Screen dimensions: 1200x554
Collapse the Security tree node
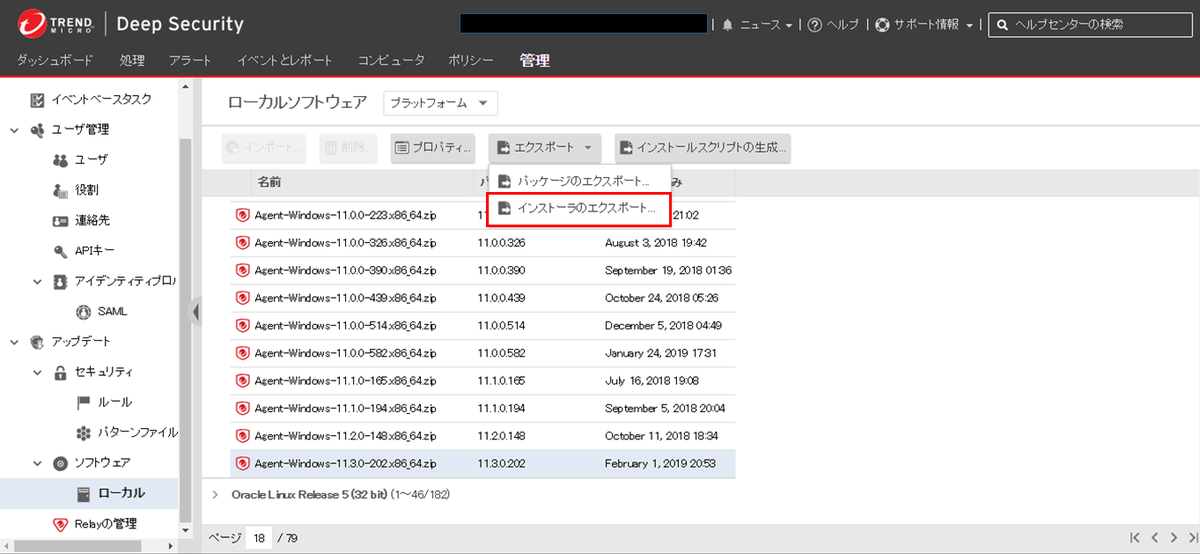point(37,372)
